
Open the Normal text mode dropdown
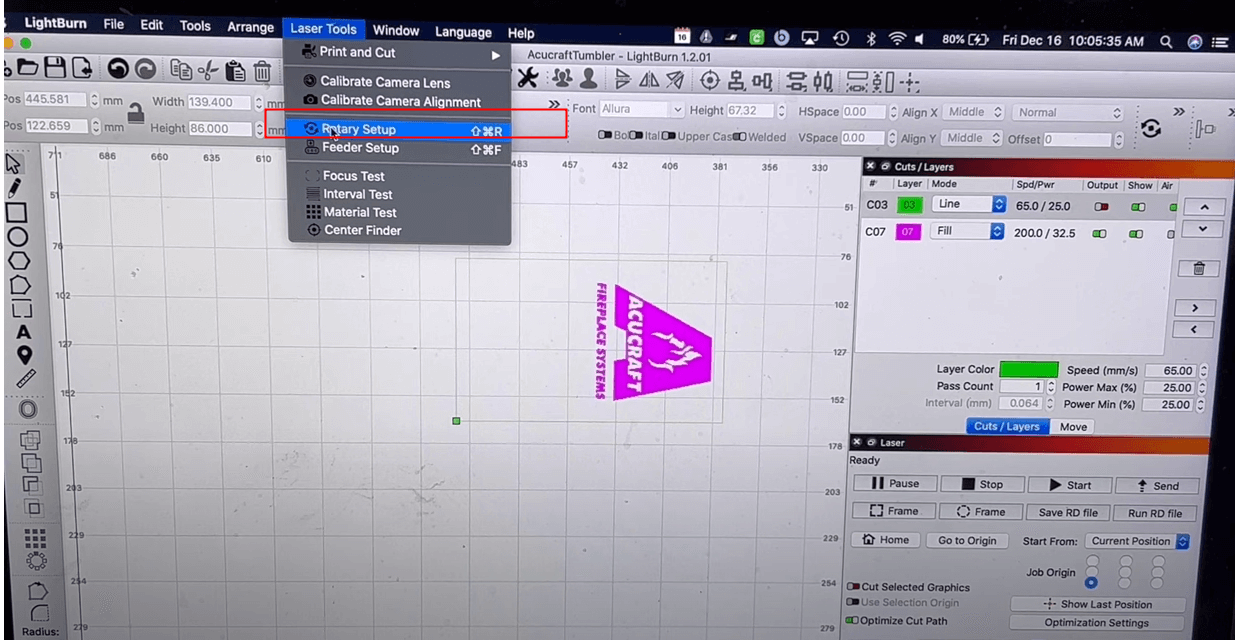point(1069,113)
